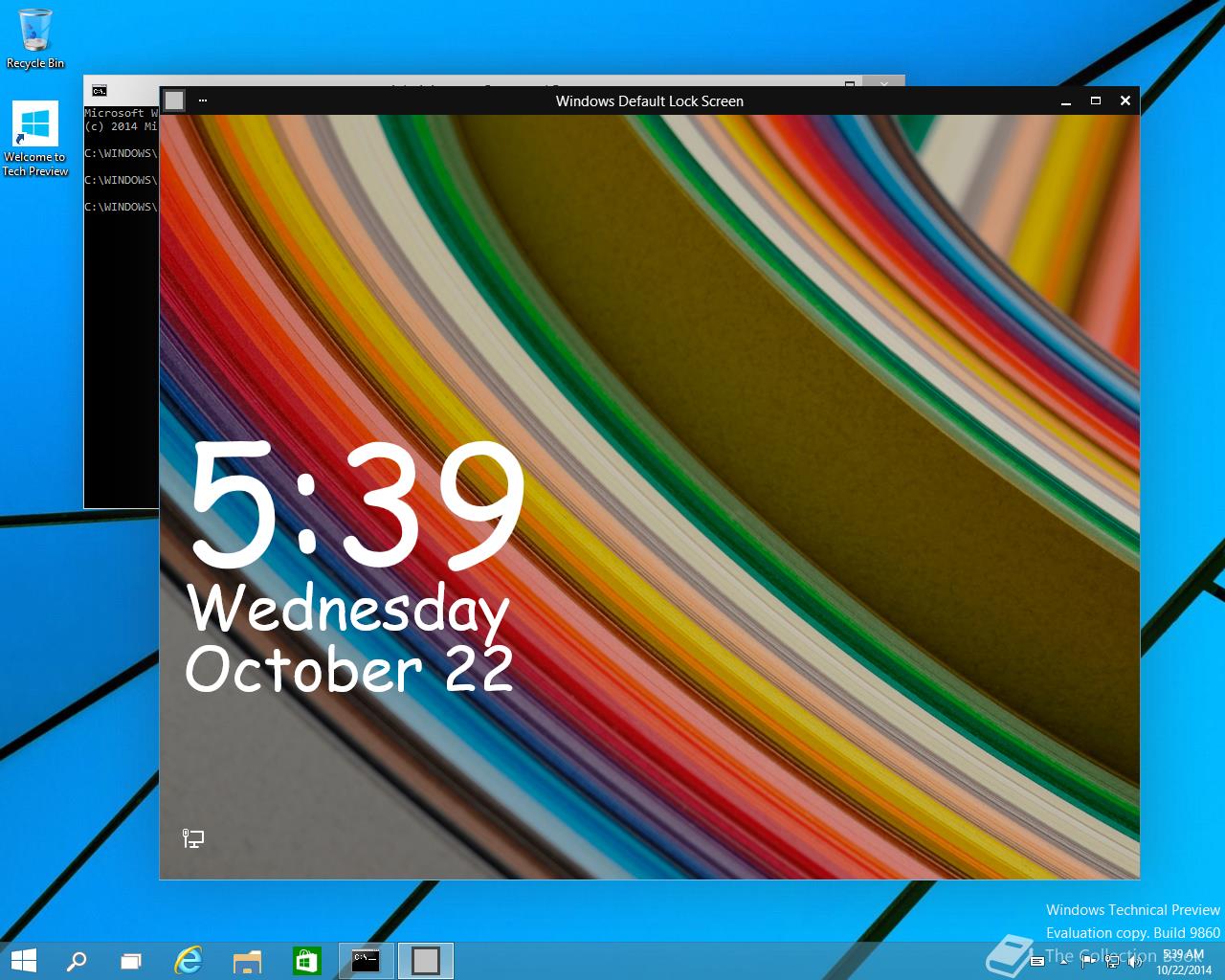Open Task View in the taskbar
Image resolution: width=1225 pixels, height=980 pixels.
[131, 960]
